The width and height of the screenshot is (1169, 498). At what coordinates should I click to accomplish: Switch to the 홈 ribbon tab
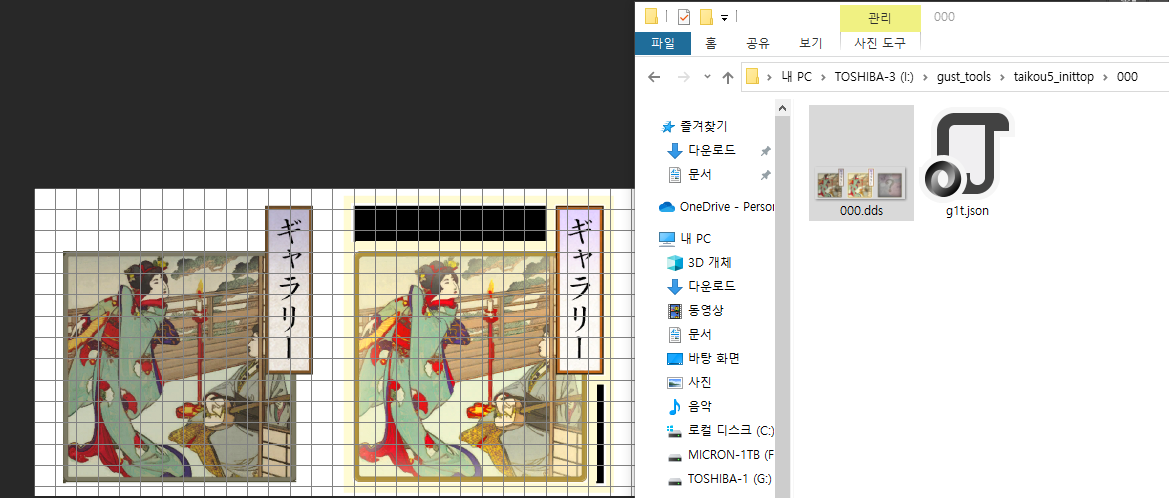711,43
